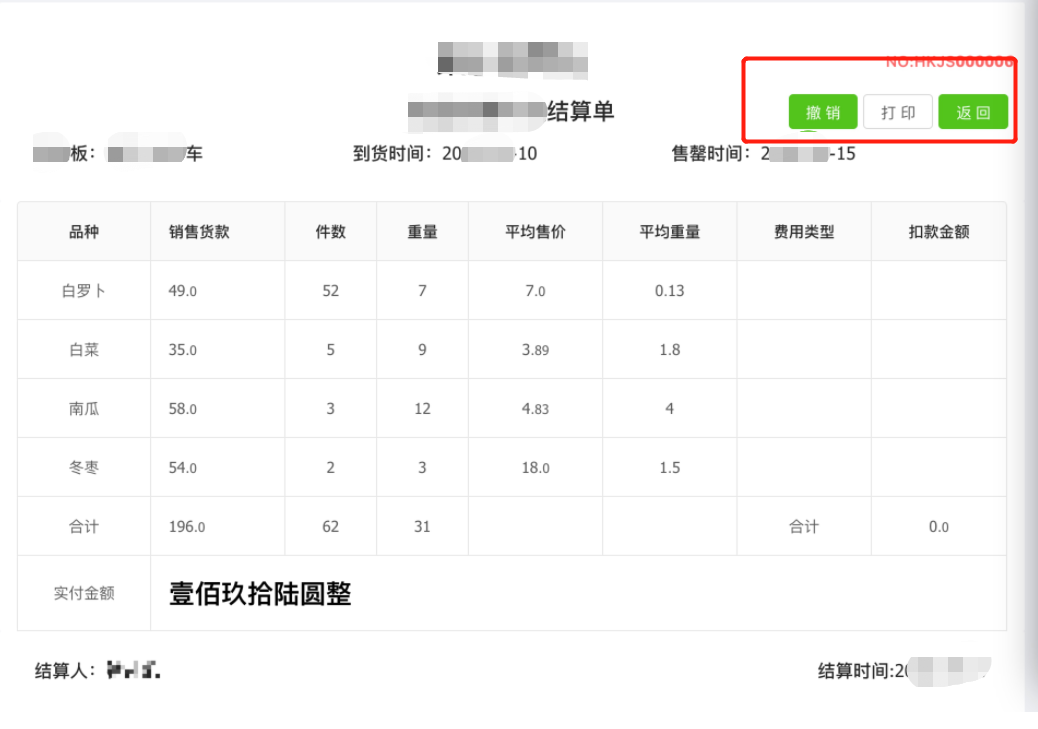Viewport: 1038px width, 729px height.
Task: Click the 南瓜 row name cell
Action: pos(84,409)
